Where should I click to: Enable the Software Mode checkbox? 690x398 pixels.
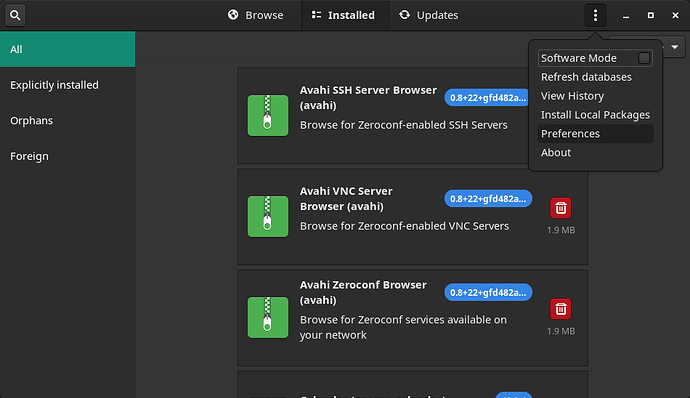tap(644, 58)
